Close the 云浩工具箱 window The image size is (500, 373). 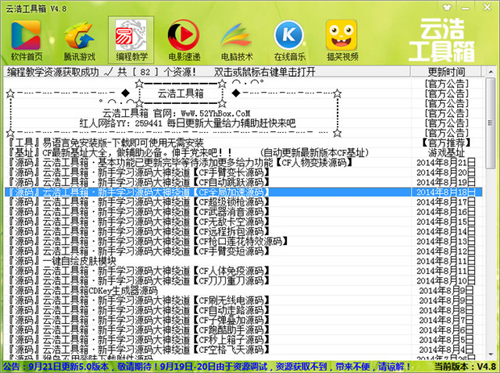487,7
